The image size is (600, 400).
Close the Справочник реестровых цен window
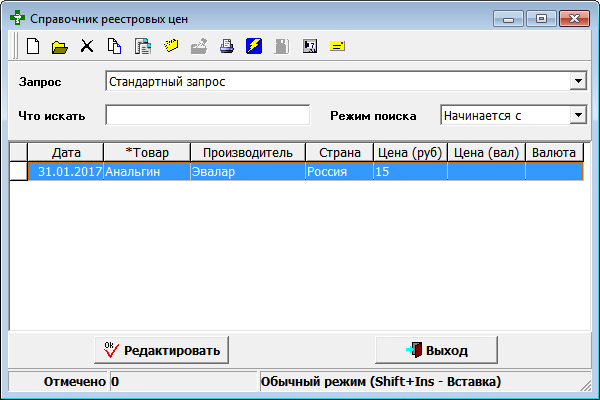[574, 18]
